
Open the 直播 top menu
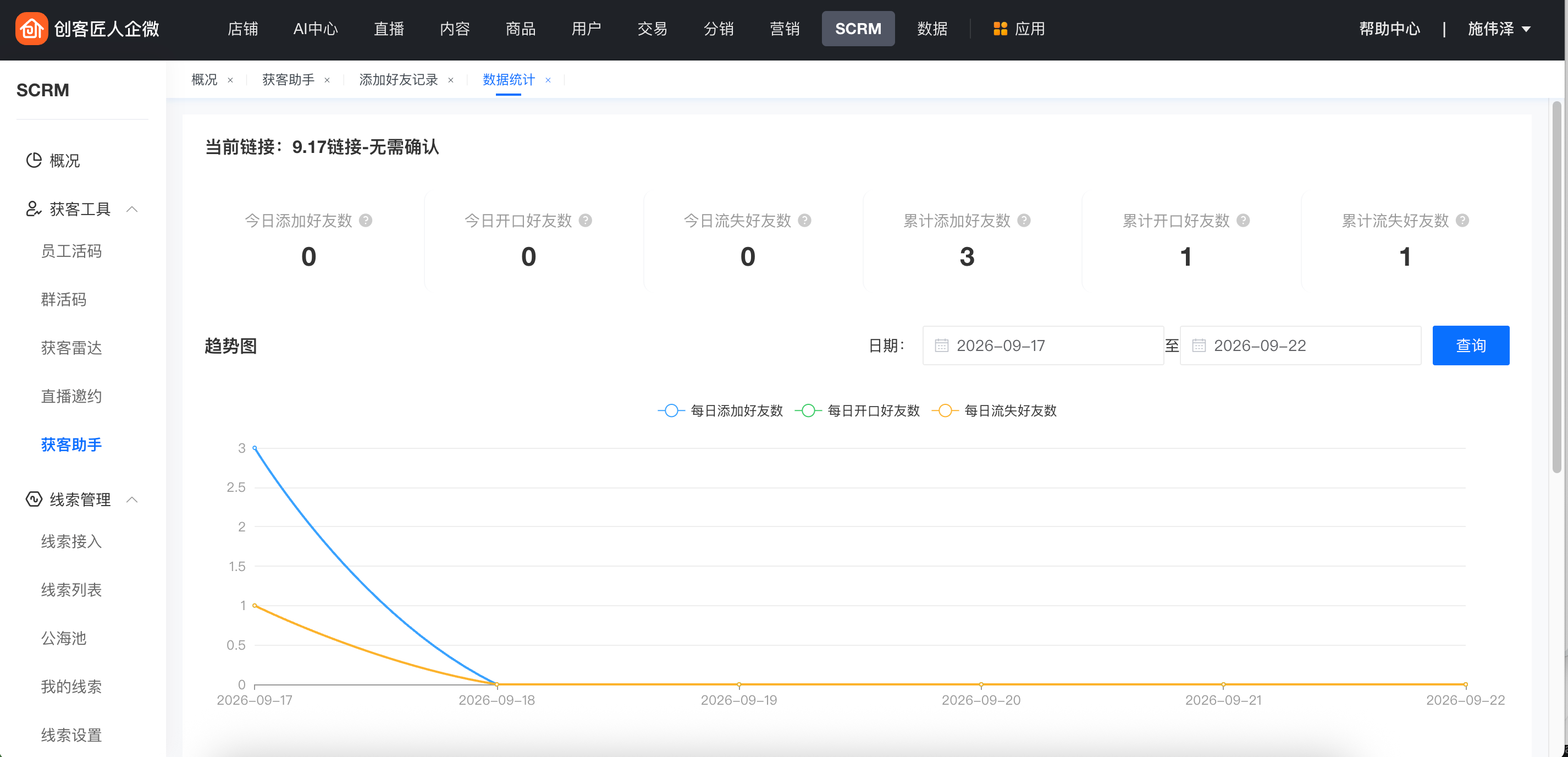[389, 29]
